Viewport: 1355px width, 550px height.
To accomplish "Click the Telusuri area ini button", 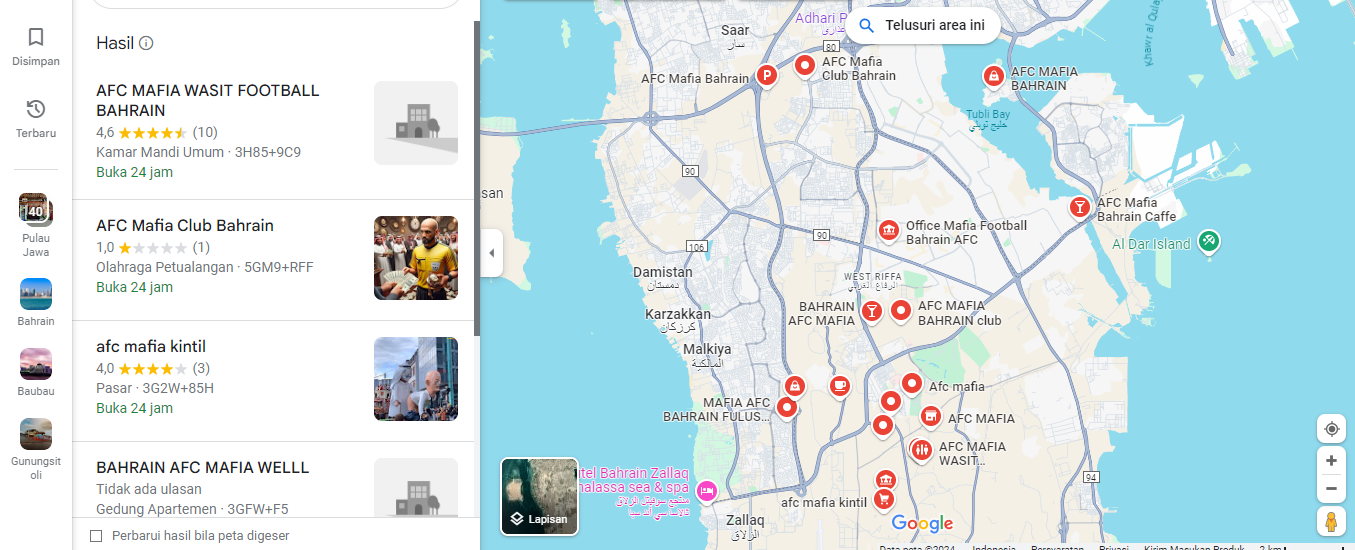I will [x=924, y=25].
